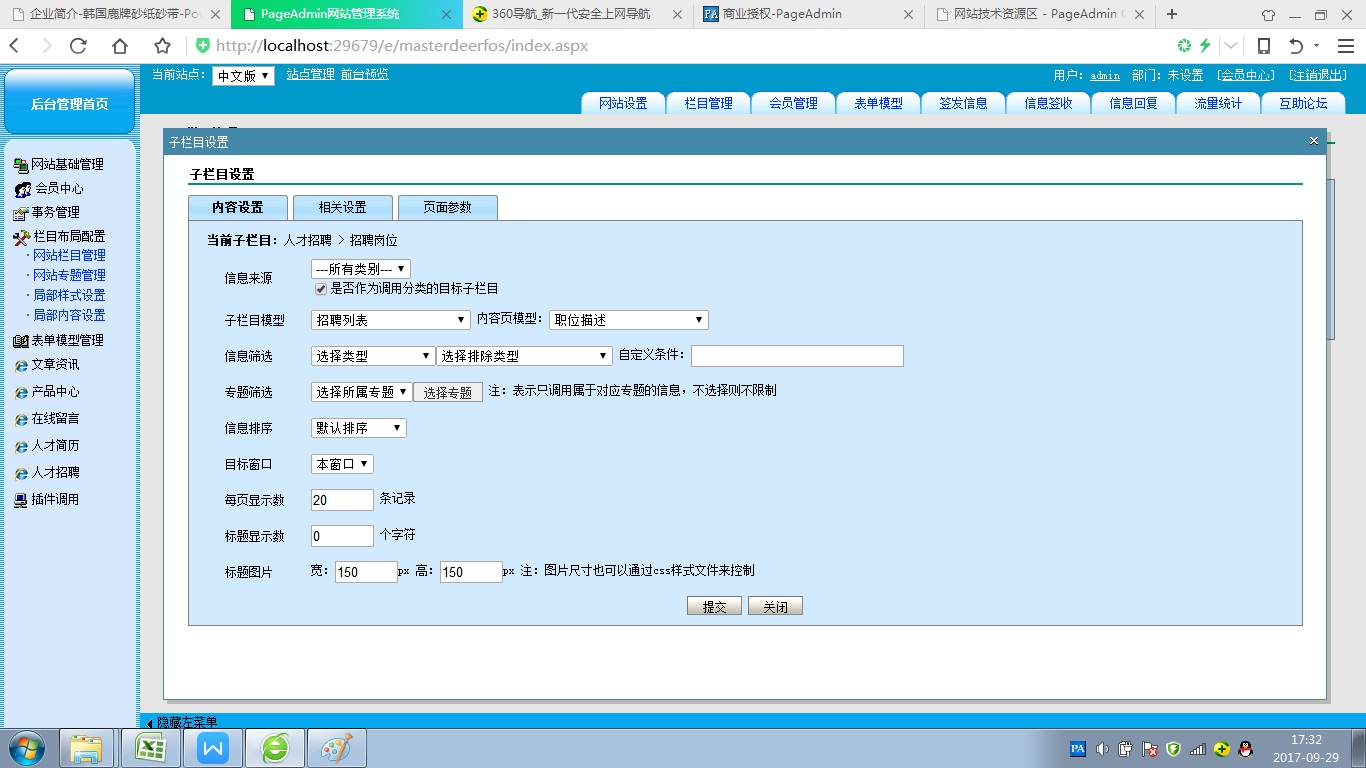Click the browser back arrow
The image size is (1366, 768).
coord(15,46)
